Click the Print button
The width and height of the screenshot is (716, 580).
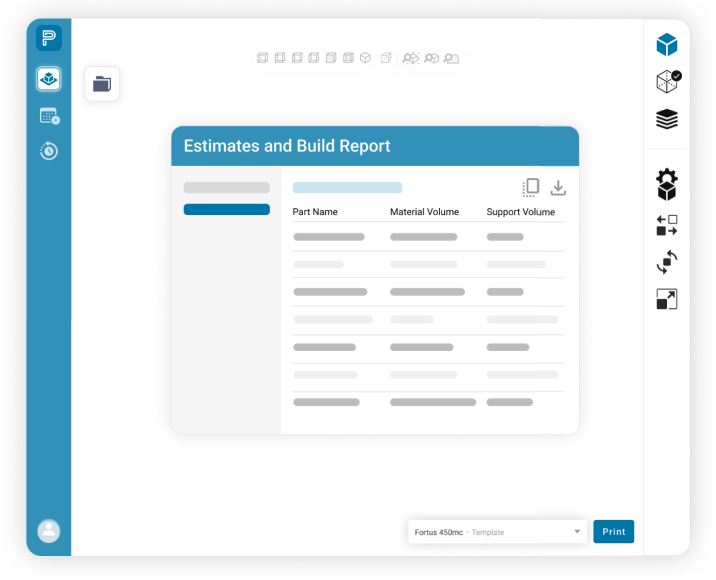[613, 532]
